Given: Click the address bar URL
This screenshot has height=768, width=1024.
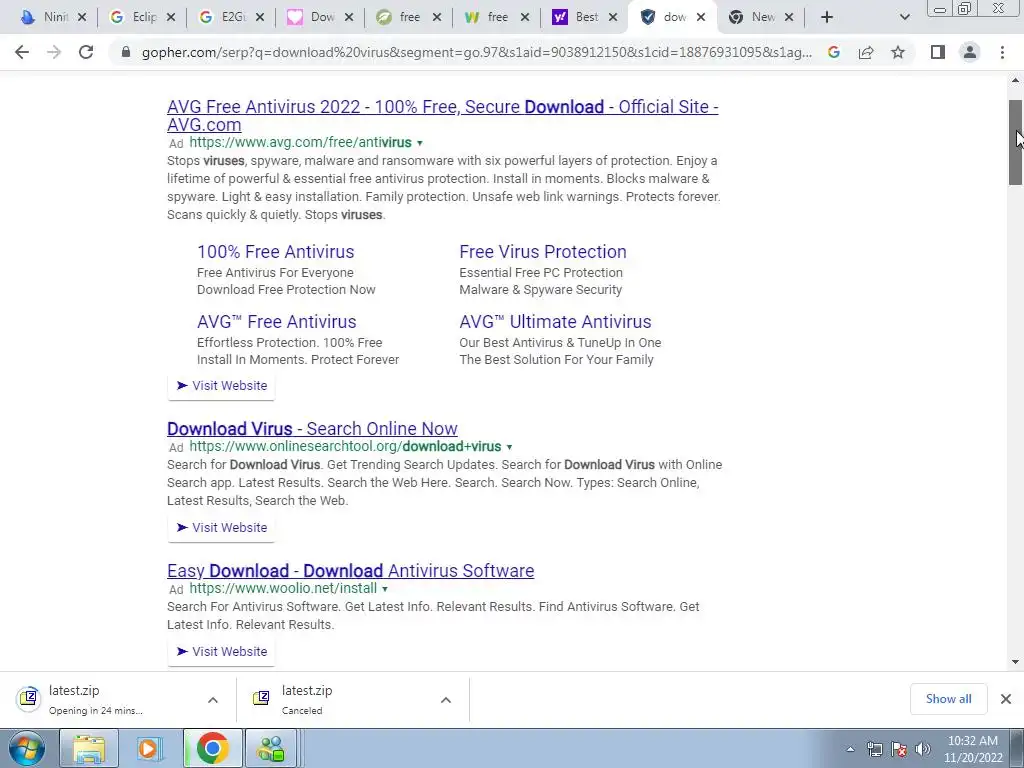Looking at the screenshot, I should 477,52.
